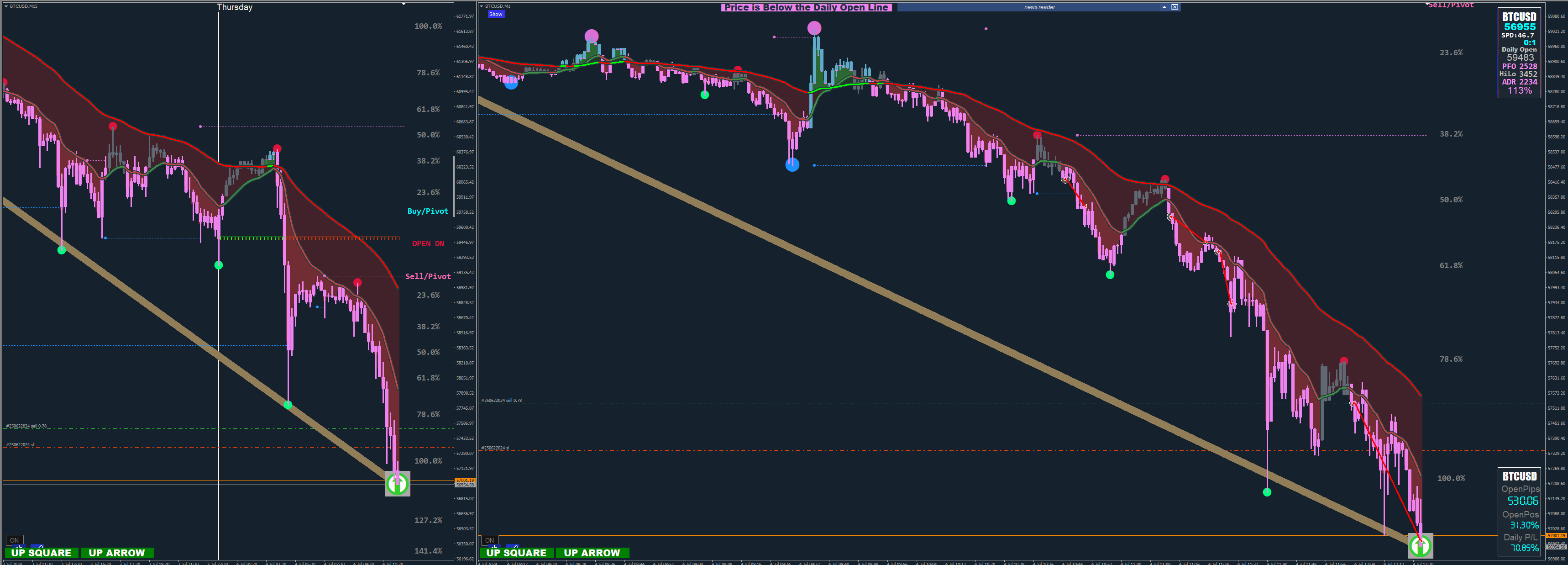The width and height of the screenshot is (1568, 565).
Task: Select red dot marker at M15 peak near Thursday
Action: [x=277, y=148]
